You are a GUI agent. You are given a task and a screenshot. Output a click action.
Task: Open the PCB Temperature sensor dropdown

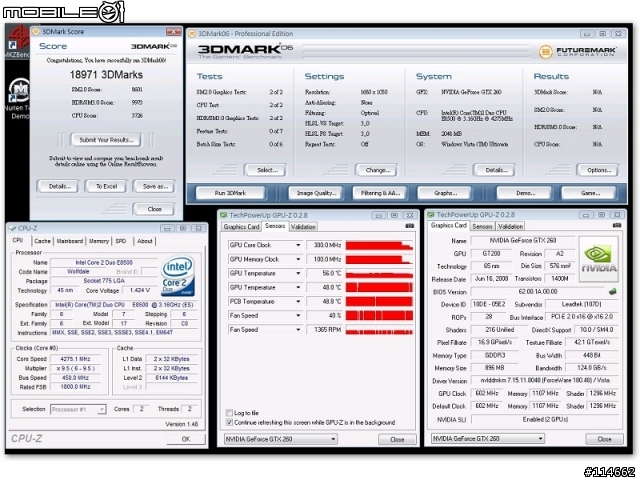[x=298, y=302]
